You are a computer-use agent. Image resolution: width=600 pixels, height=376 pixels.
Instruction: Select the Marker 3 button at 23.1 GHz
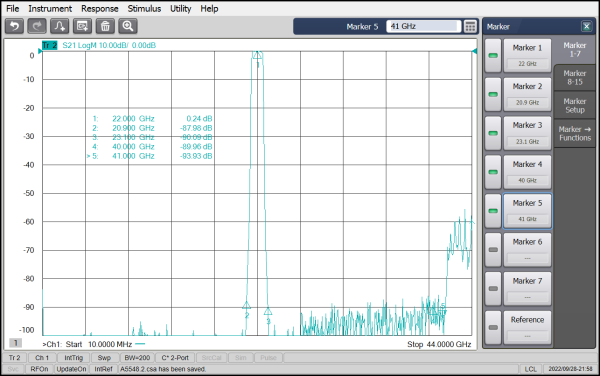point(527,133)
